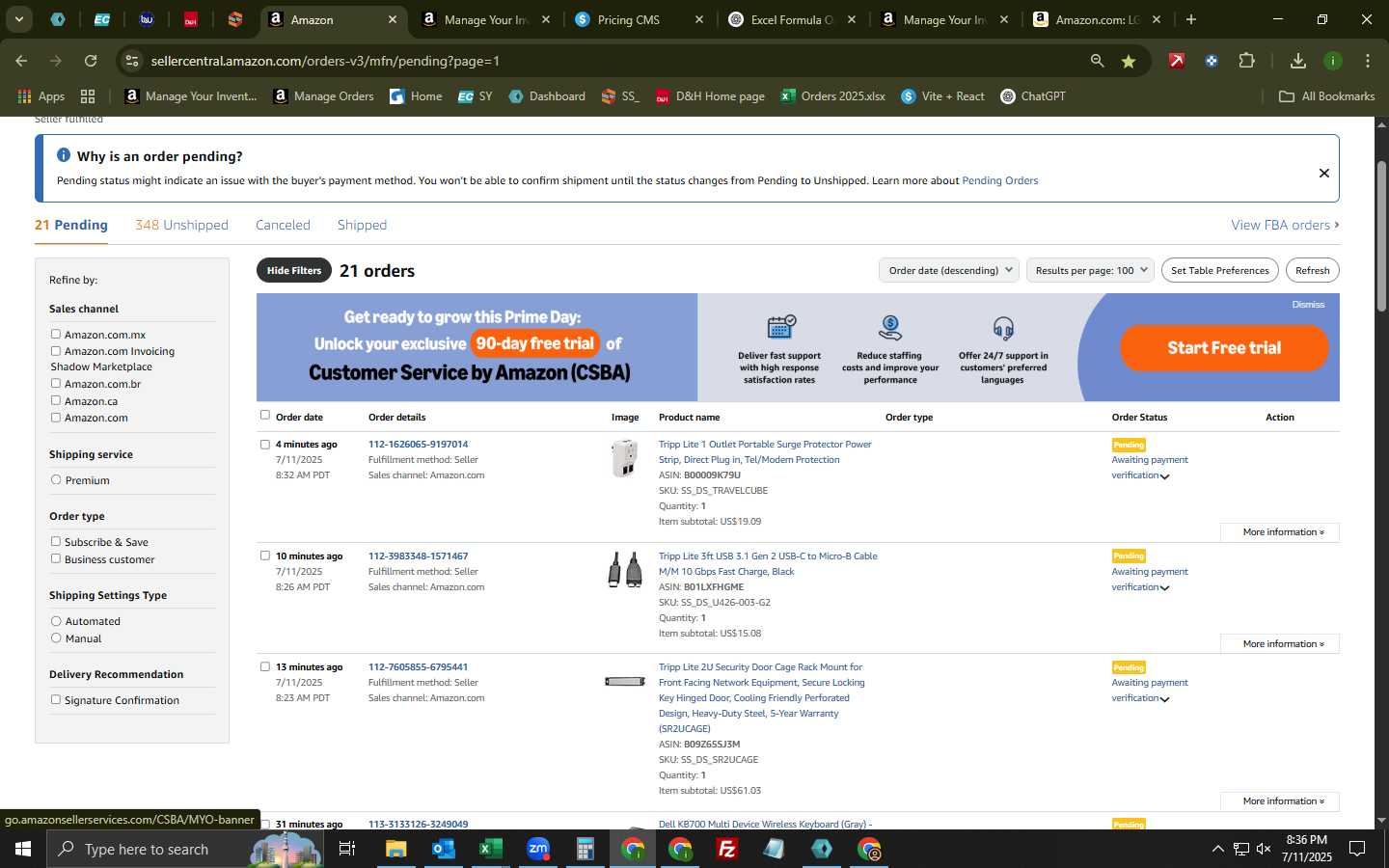Click the orders table Refresh button
The width and height of the screenshot is (1389, 868).
click(1312, 270)
